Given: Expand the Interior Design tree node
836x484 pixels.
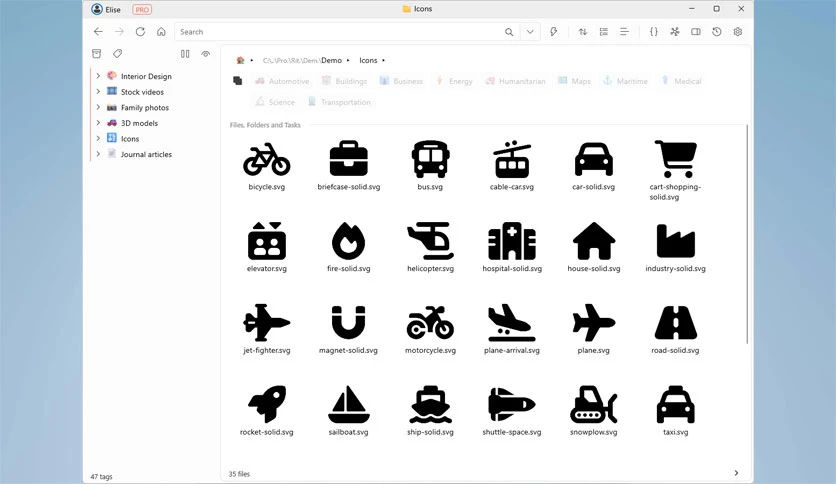Looking at the screenshot, I should click(98, 76).
